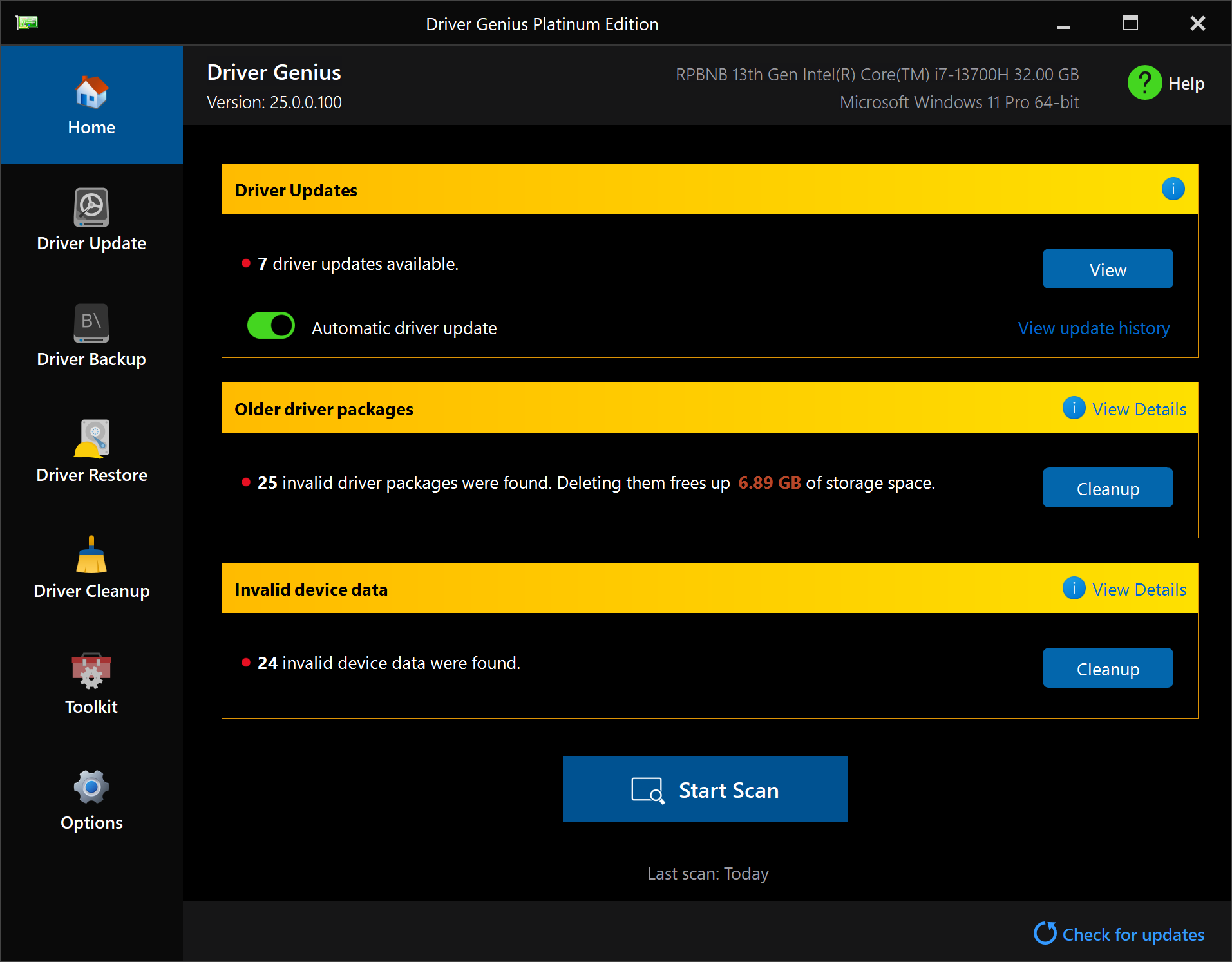This screenshot has width=1232, height=962.
Task: Clean up the invalid device data
Action: pos(1107,668)
